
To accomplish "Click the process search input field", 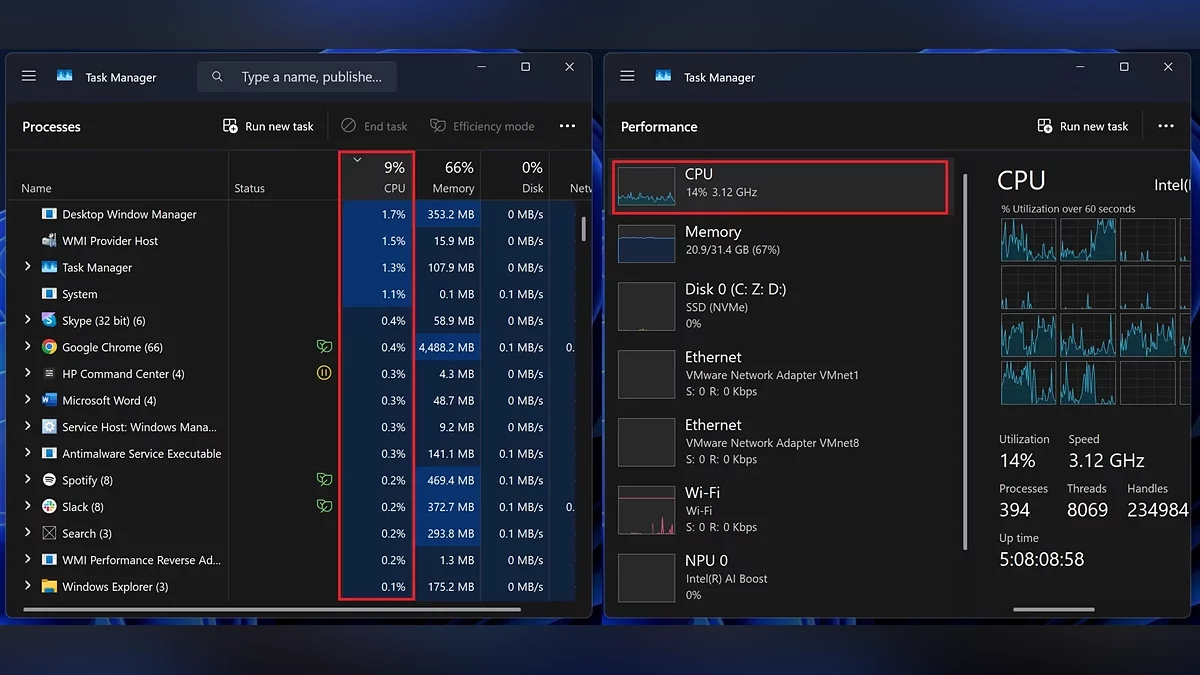I will pyautogui.click(x=297, y=77).
